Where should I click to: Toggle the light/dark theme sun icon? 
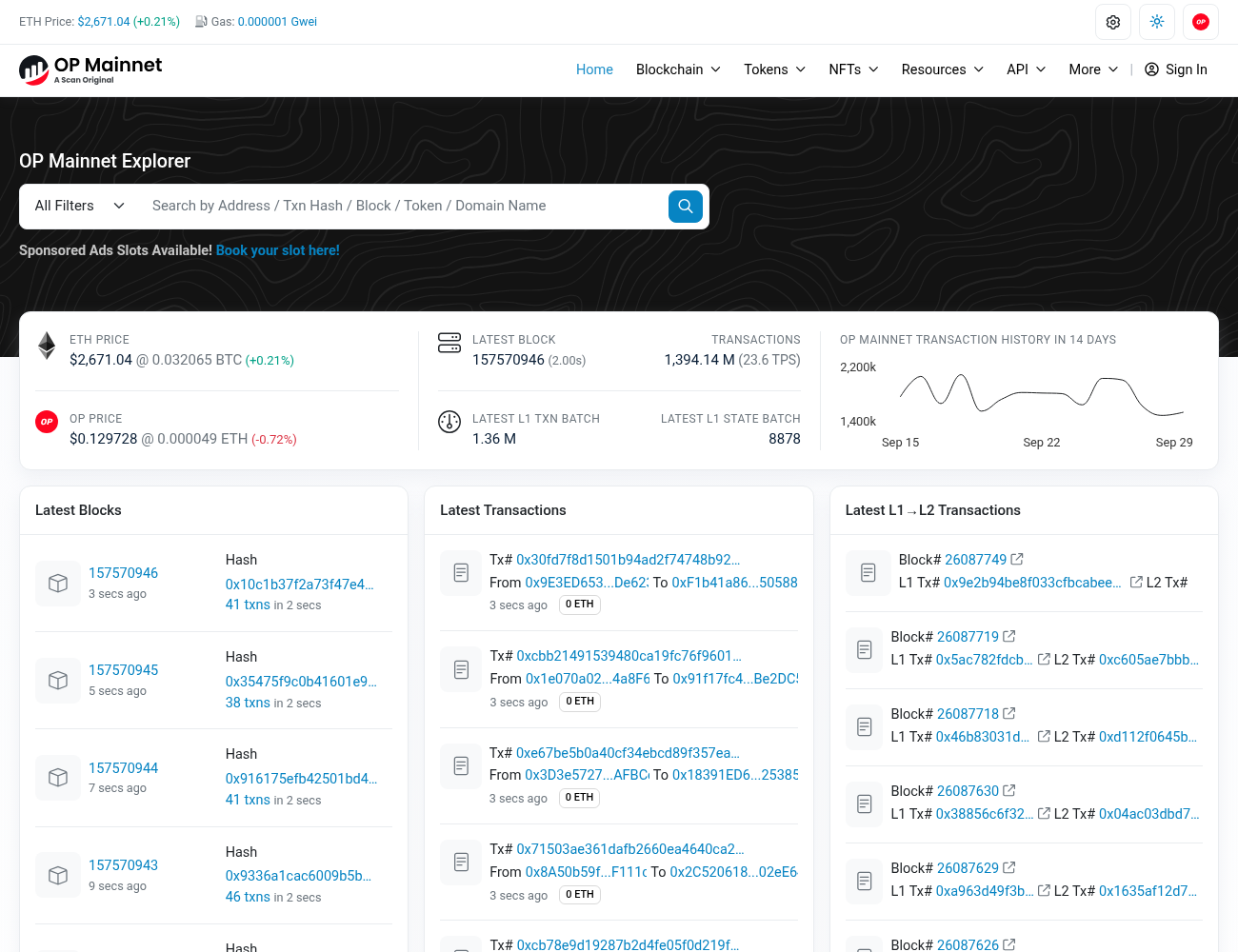pos(1157,22)
